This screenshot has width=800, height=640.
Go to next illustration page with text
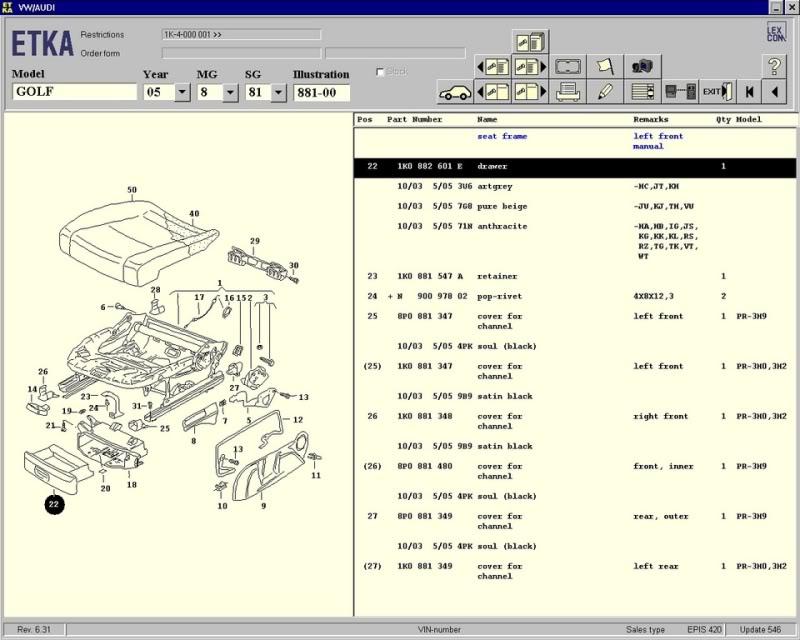pos(530,66)
